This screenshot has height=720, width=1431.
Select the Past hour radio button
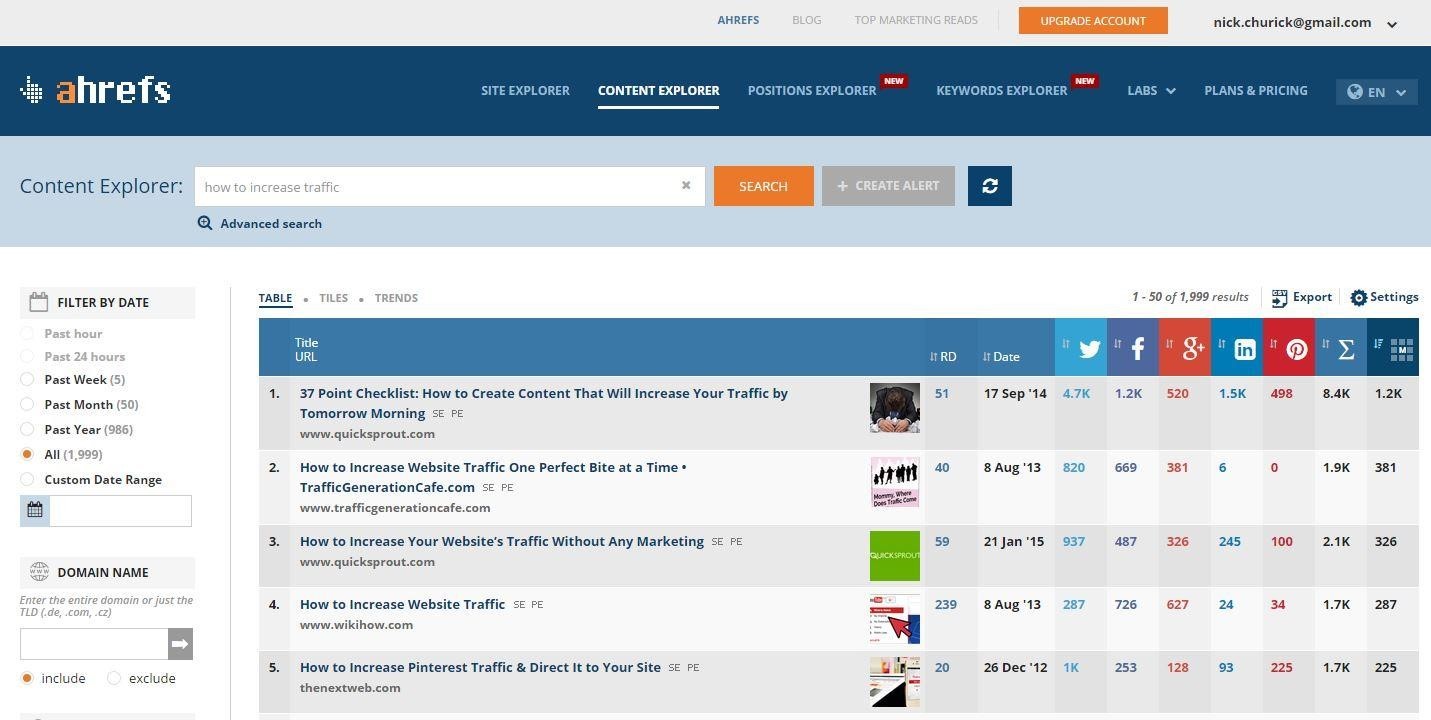pos(27,333)
